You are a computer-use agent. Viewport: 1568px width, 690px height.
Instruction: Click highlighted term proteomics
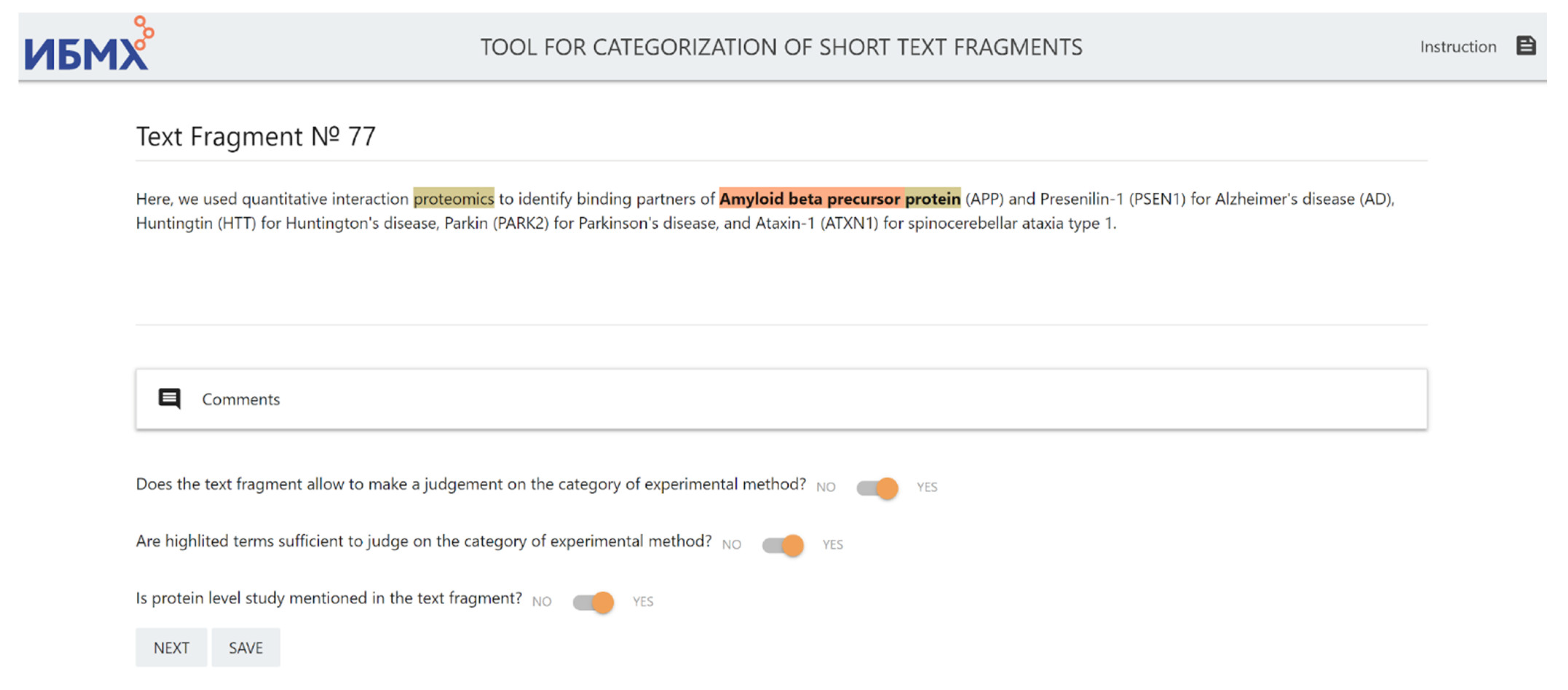pos(454,199)
